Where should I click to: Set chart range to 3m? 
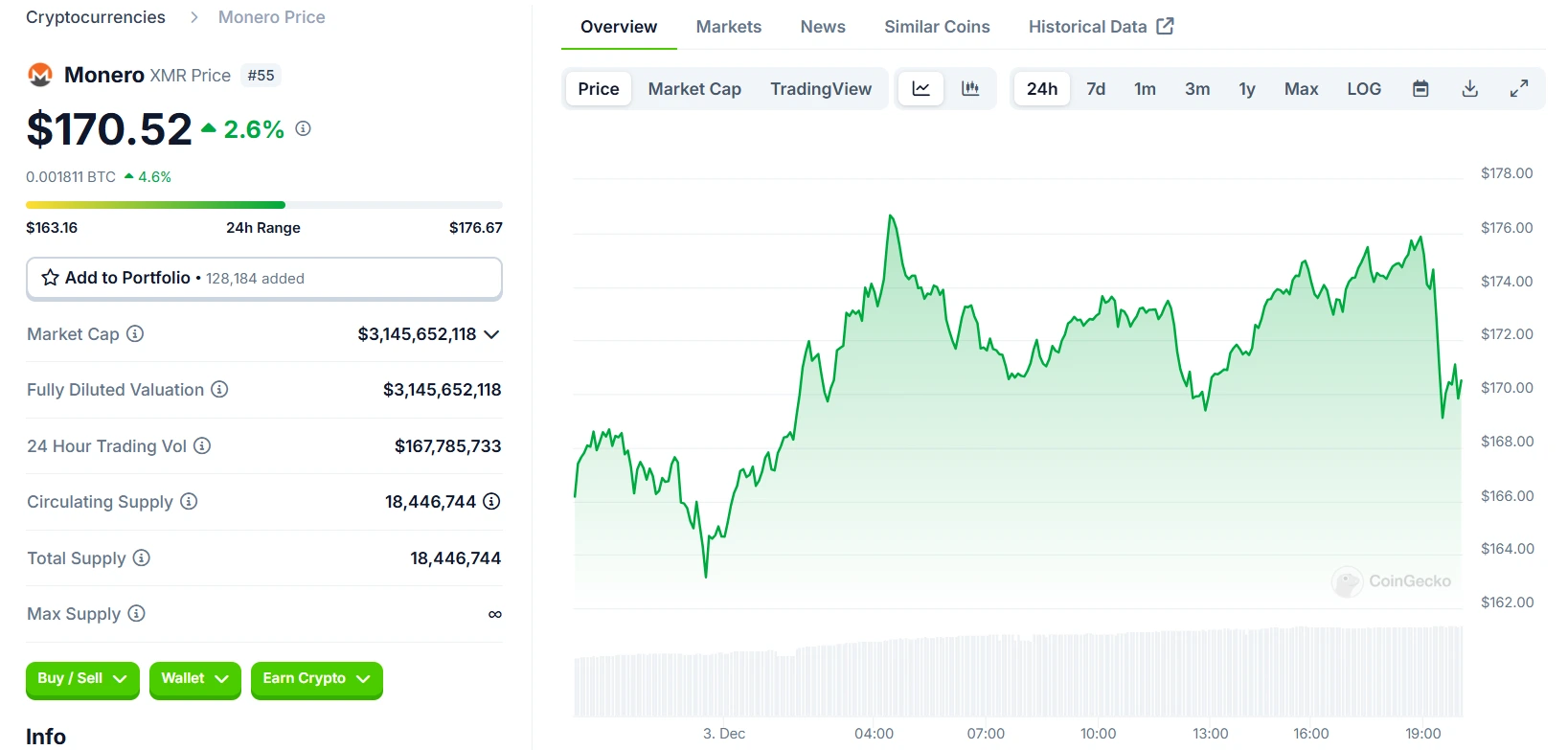point(1197,89)
